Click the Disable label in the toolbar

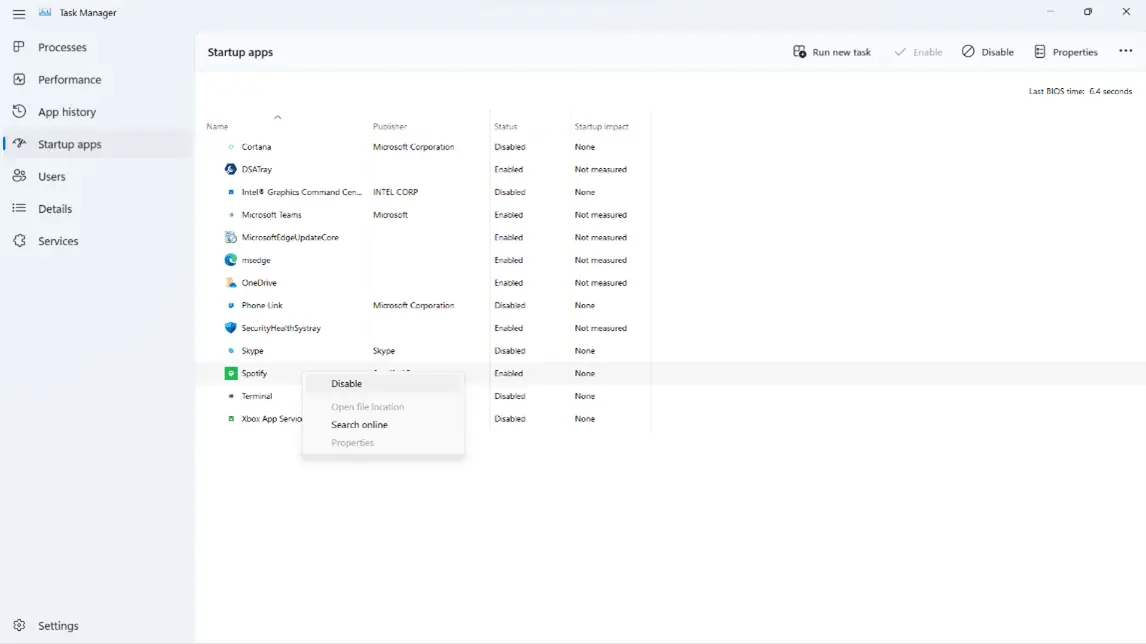pyautogui.click(x=997, y=52)
